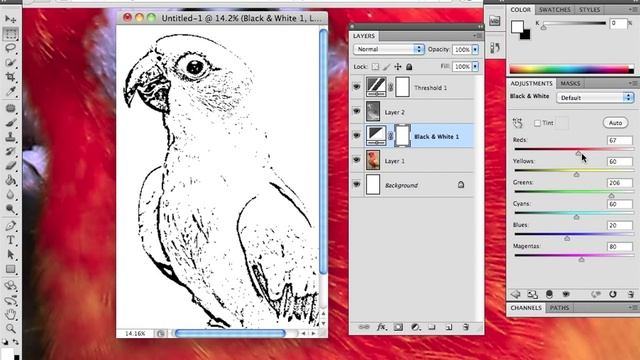640x360 pixels.
Task: Select the Path Selection tool
Action: [11, 254]
